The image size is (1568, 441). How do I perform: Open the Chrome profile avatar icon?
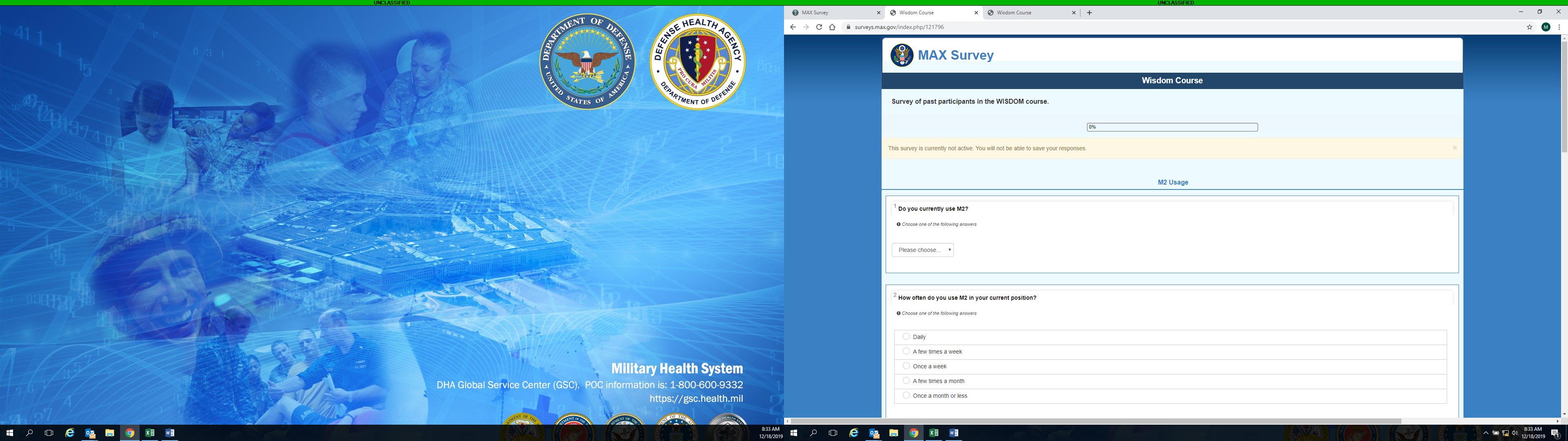point(1546,27)
